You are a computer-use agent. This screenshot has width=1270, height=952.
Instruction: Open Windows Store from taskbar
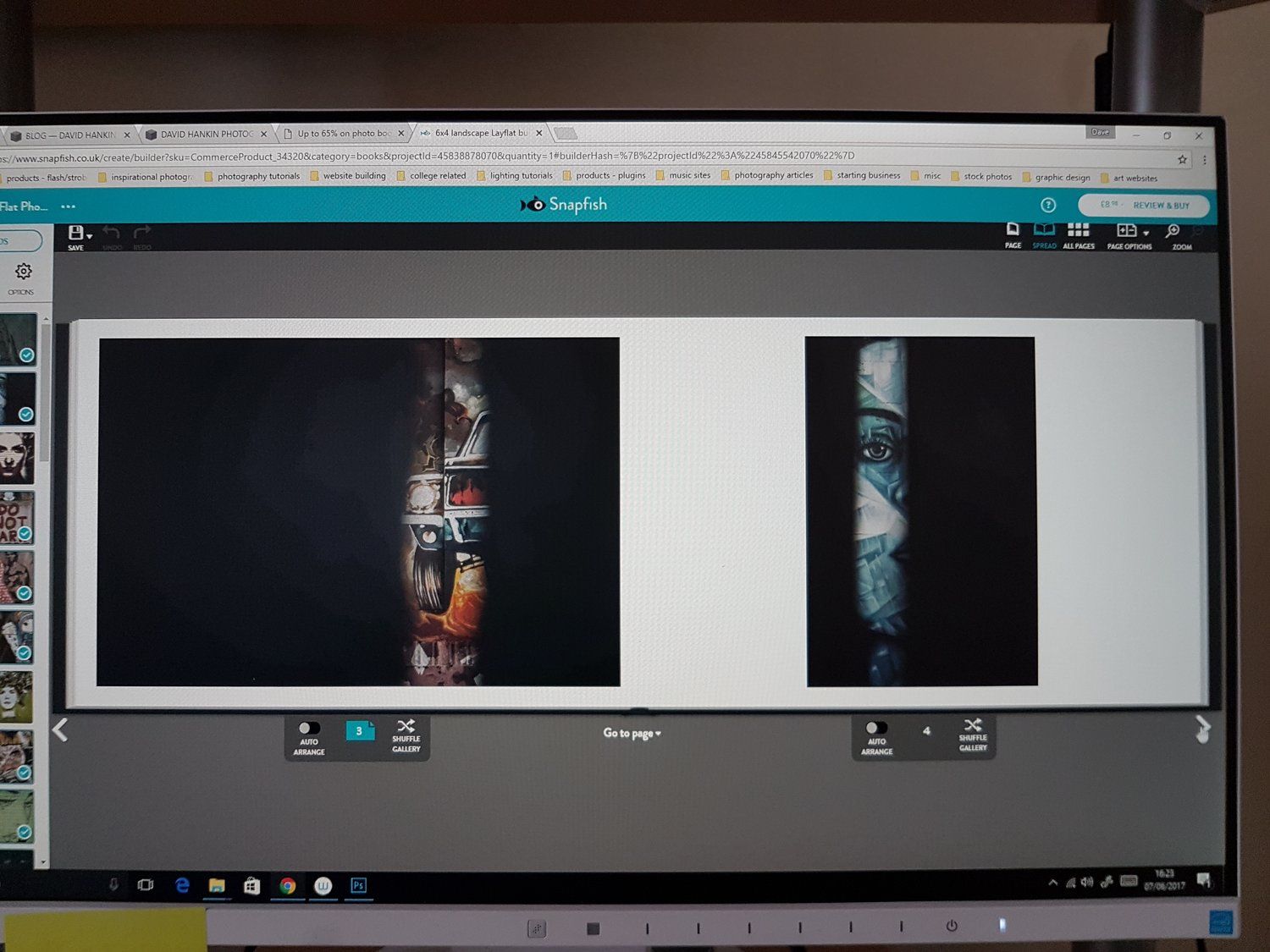tap(251, 885)
